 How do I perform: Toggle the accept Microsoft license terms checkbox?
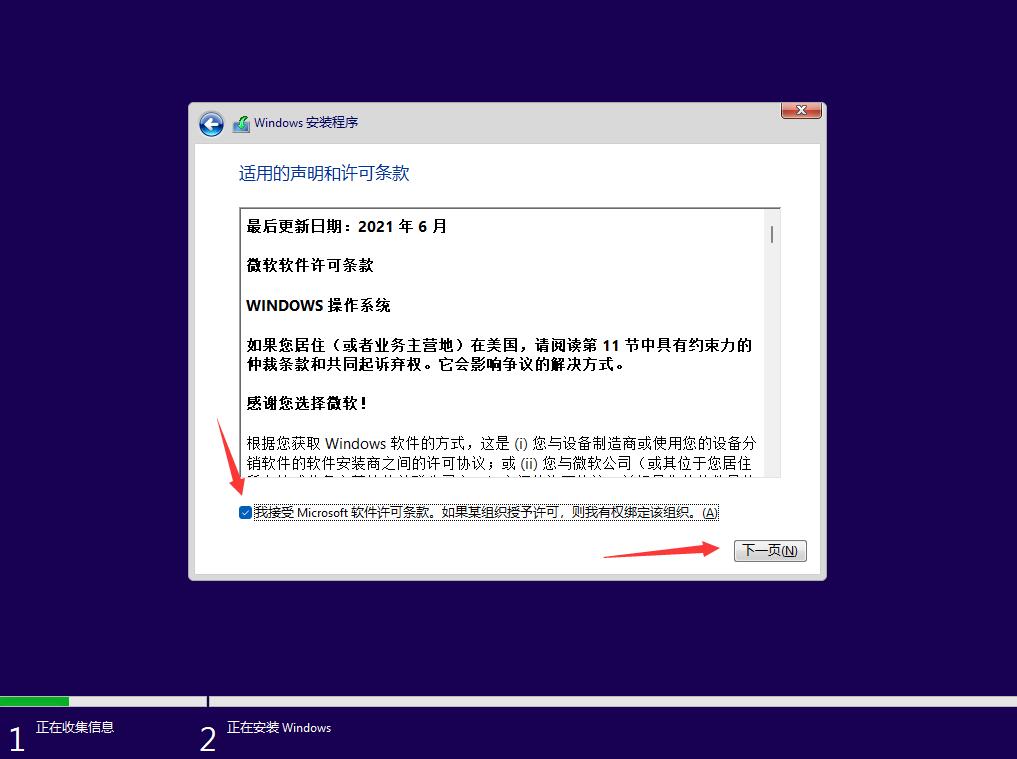point(245,512)
